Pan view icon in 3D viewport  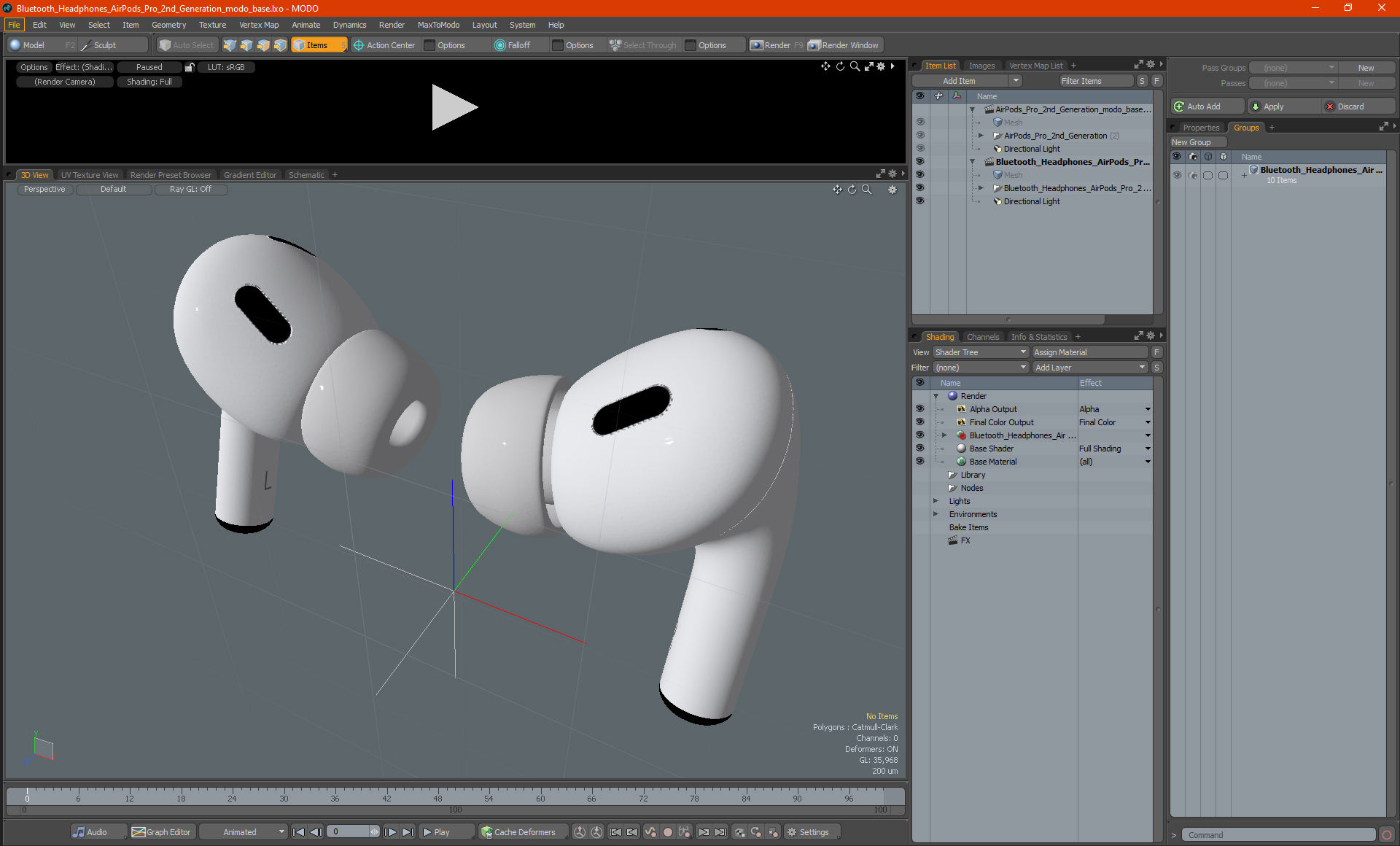tap(837, 190)
